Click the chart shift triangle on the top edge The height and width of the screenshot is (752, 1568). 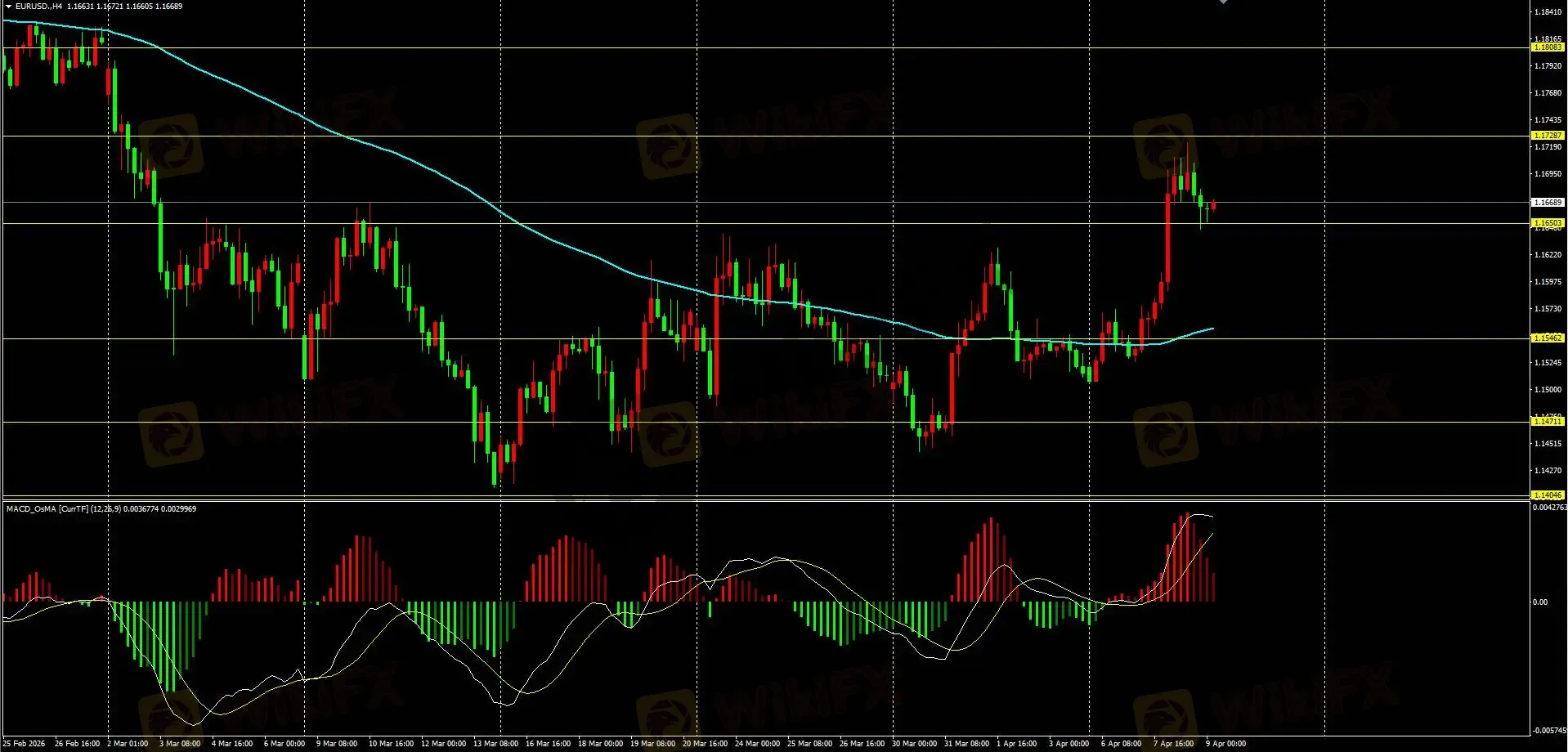tap(1223, 2)
